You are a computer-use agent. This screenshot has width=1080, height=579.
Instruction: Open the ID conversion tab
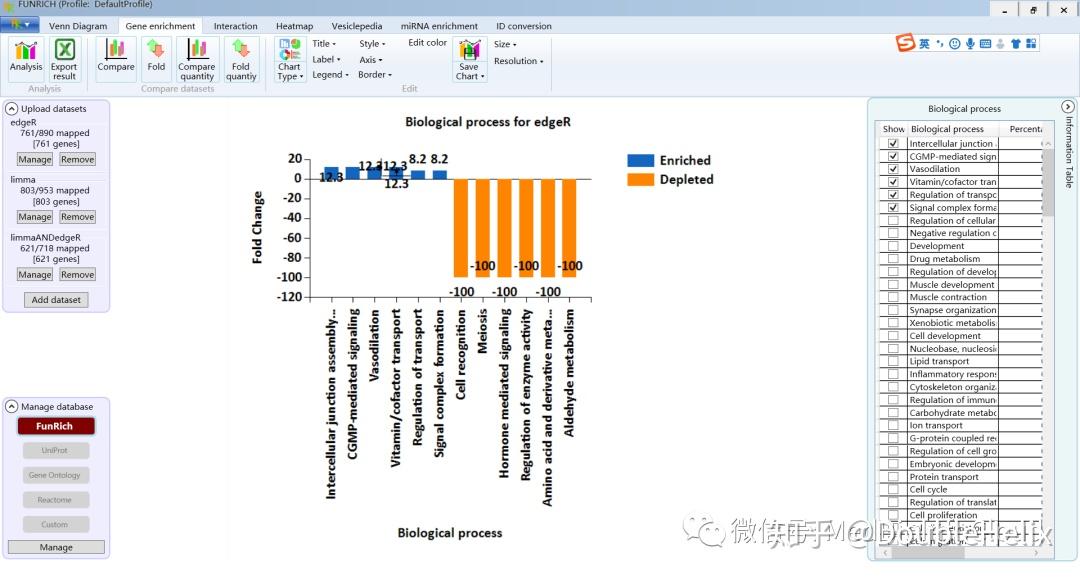tap(524, 25)
